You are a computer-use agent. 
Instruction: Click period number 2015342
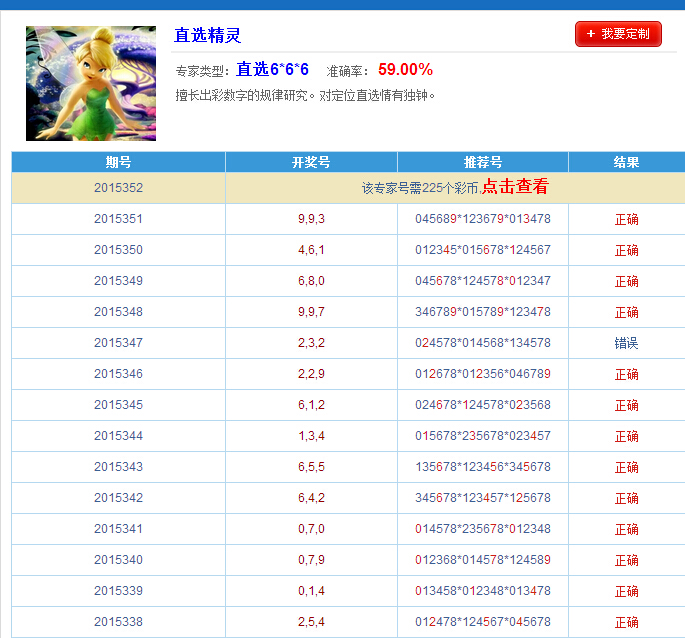(118, 498)
